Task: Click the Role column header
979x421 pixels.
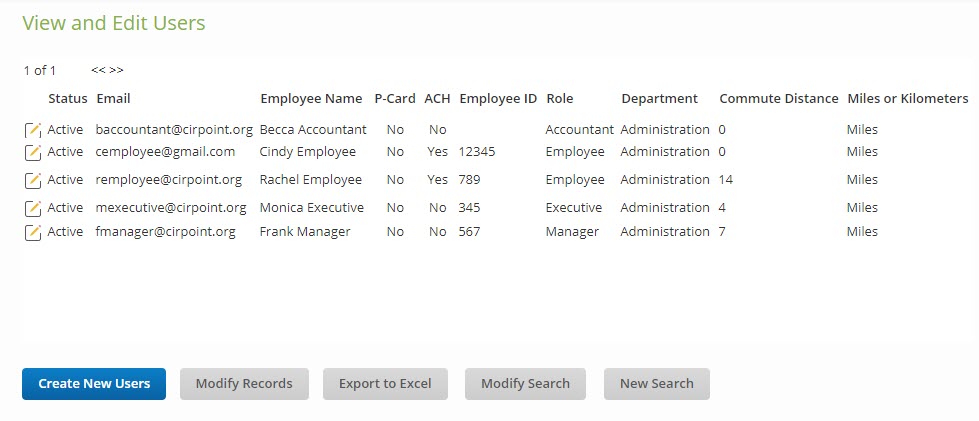Action: click(x=560, y=99)
